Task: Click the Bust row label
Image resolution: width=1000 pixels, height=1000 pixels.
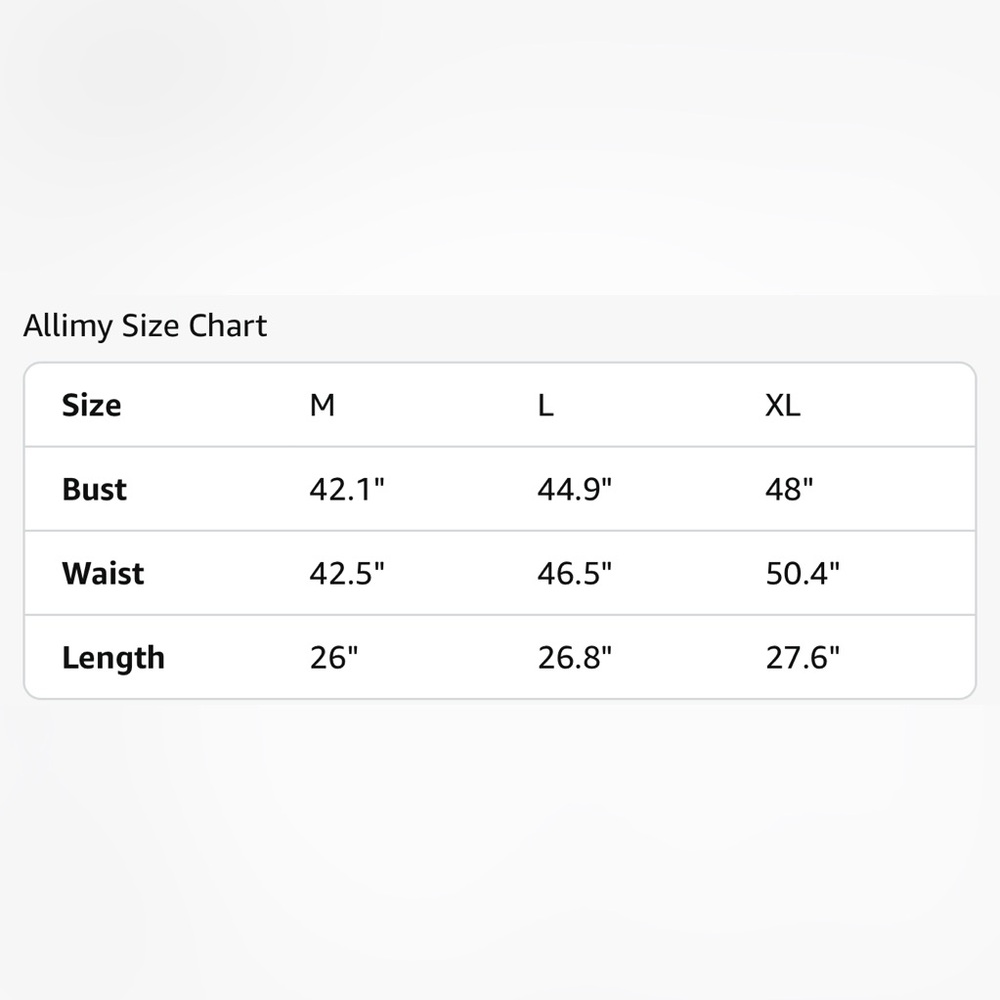Action: click(x=94, y=489)
